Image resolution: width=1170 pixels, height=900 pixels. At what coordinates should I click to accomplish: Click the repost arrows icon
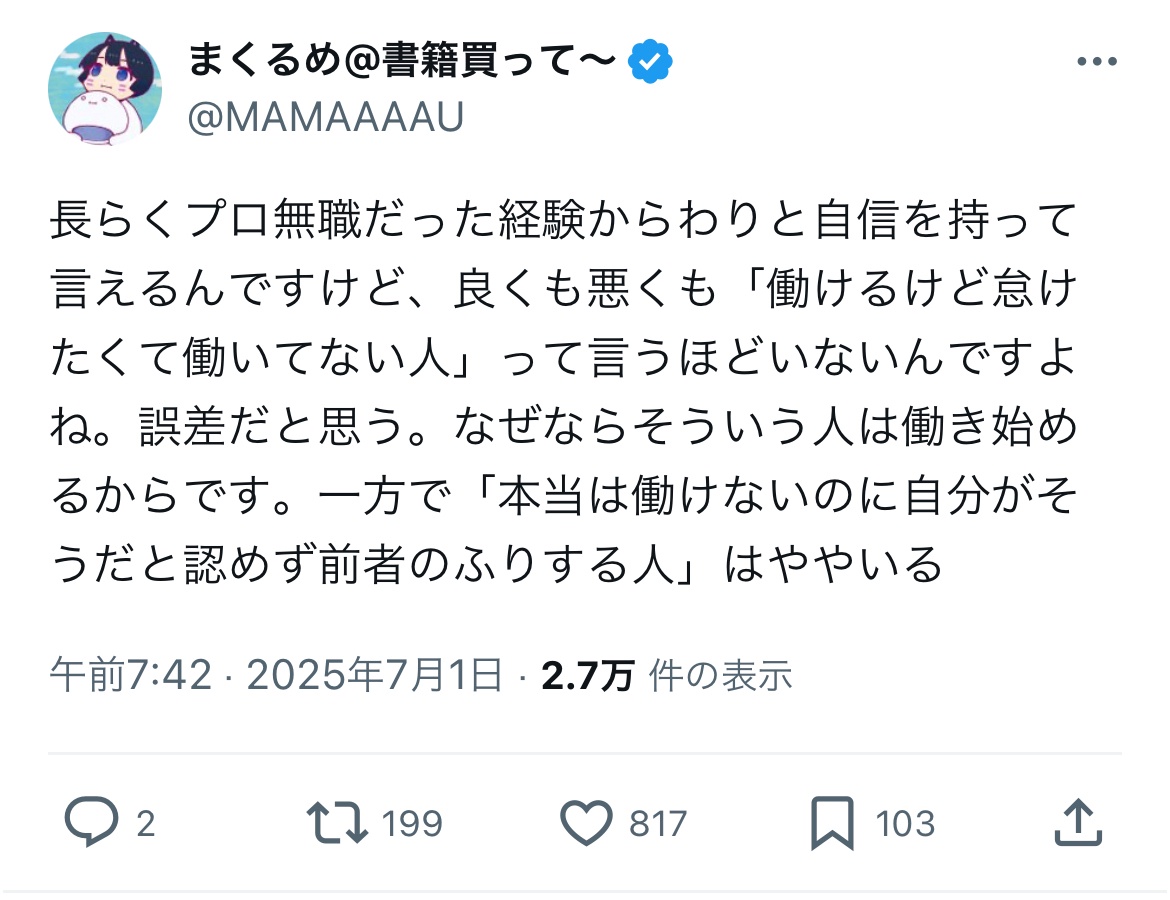[337, 822]
